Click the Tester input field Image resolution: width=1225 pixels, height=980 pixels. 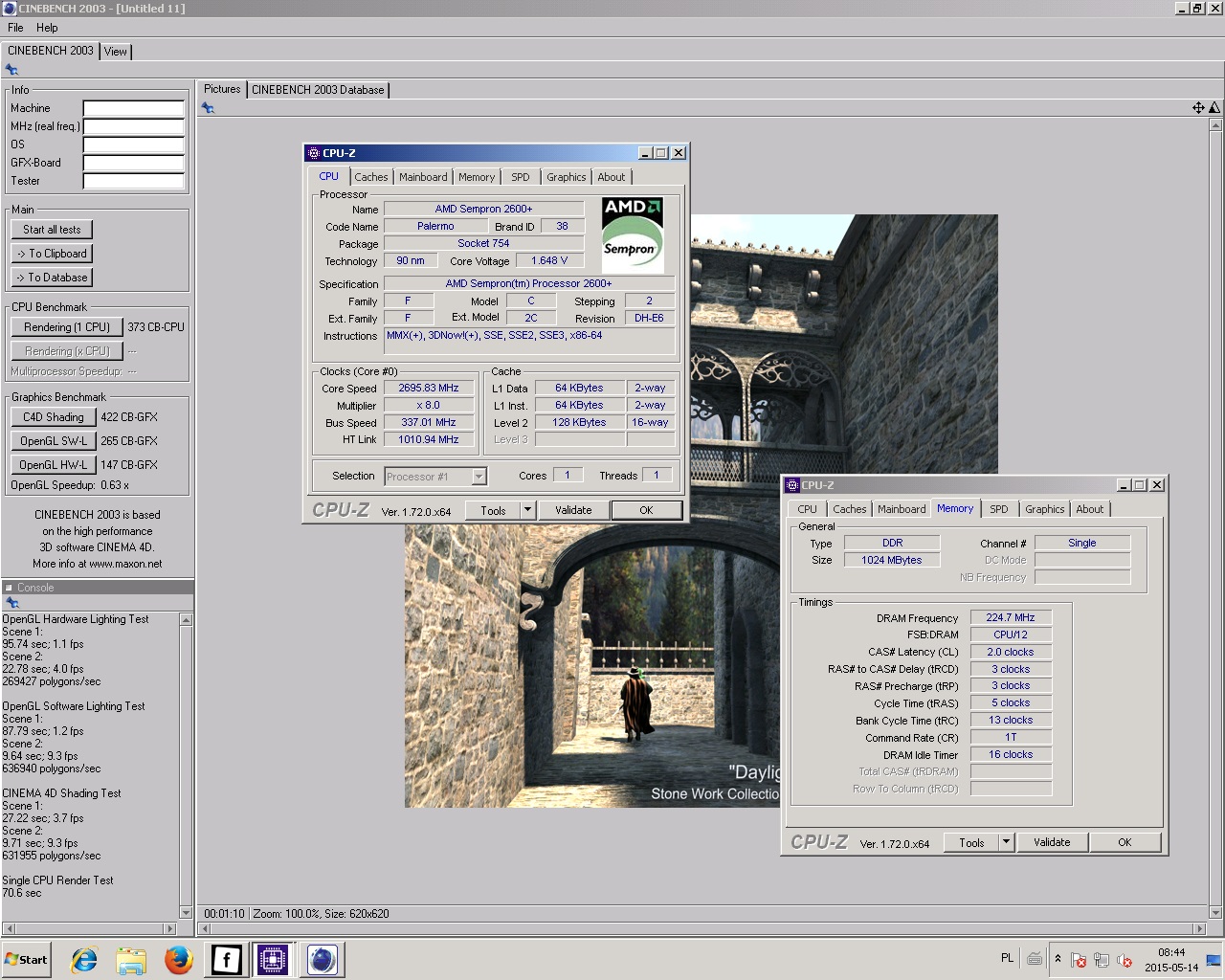133,181
